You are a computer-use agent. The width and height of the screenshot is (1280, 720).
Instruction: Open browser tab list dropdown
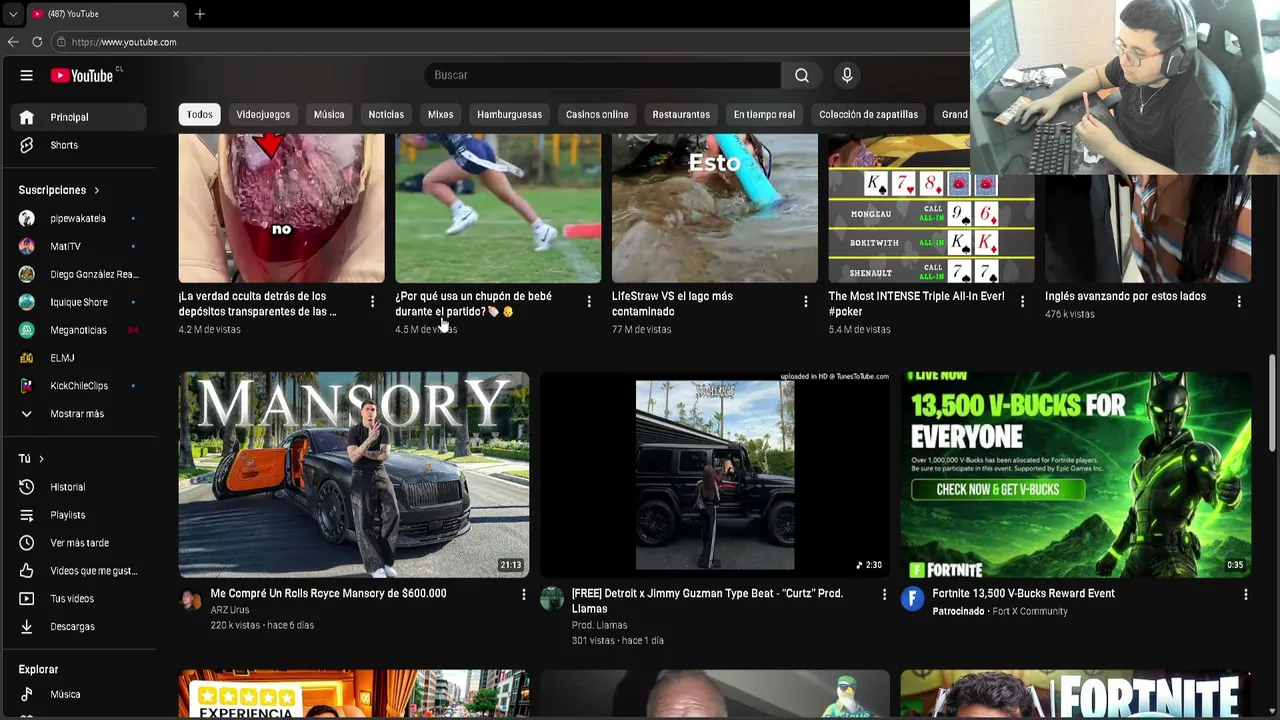tap(12, 14)
